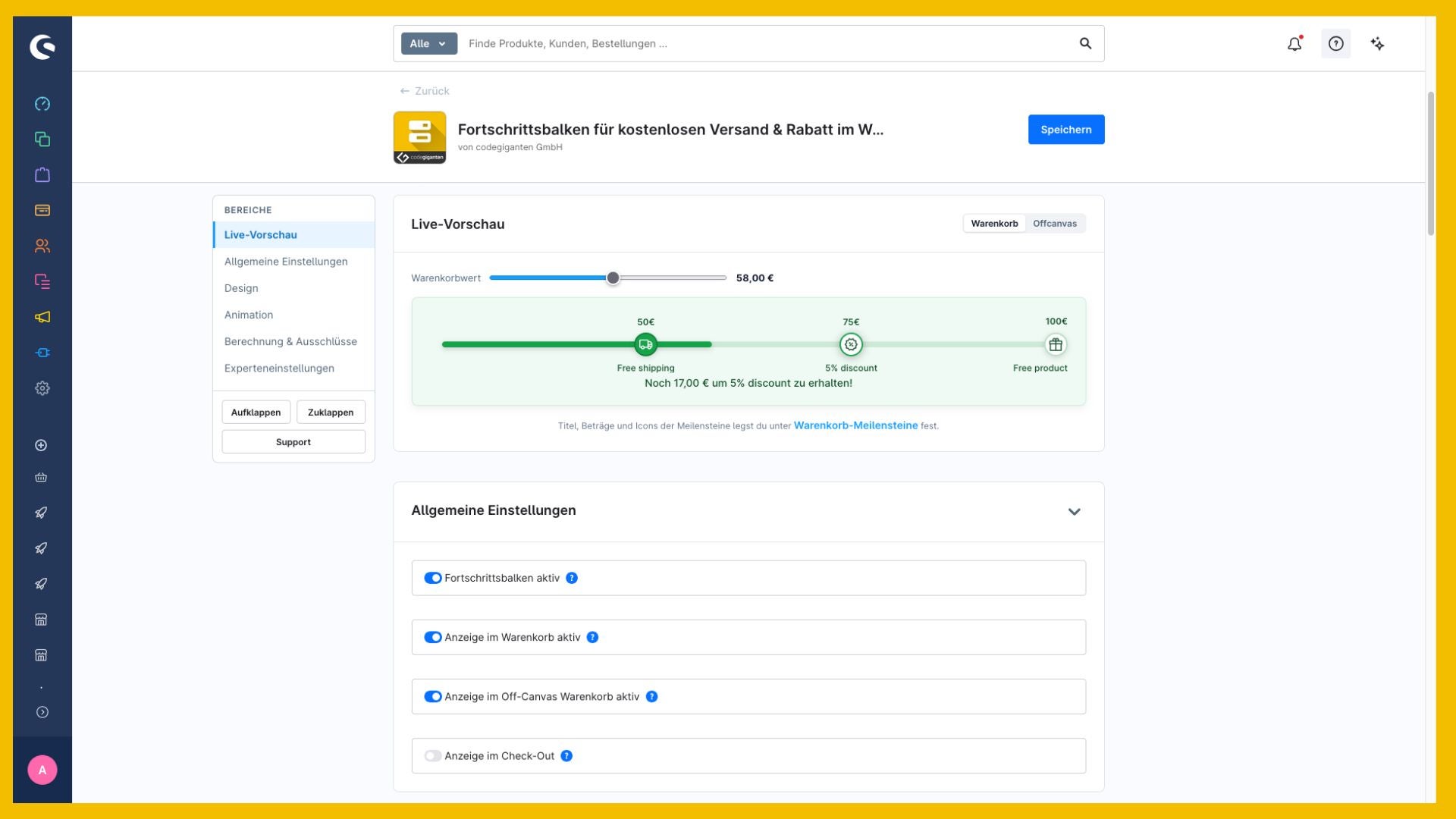Open the Extensions plug icon in sidebar

[42, 353]
